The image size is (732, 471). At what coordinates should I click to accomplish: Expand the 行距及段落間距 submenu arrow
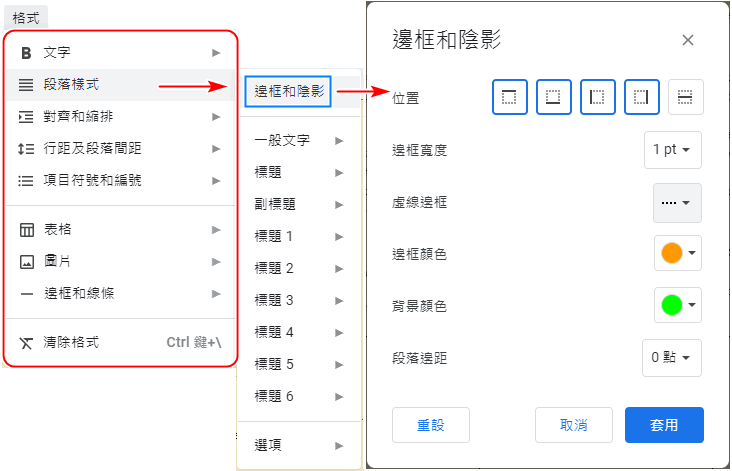(x=216, y=149)
